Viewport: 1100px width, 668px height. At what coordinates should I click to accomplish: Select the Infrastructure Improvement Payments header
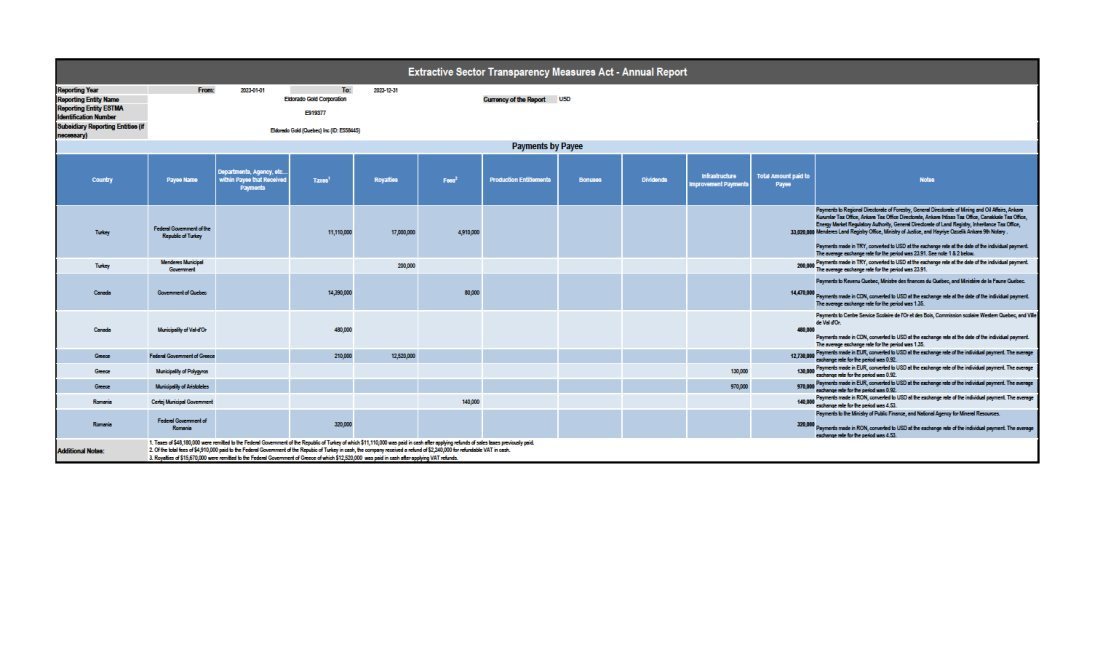(718, 180)
